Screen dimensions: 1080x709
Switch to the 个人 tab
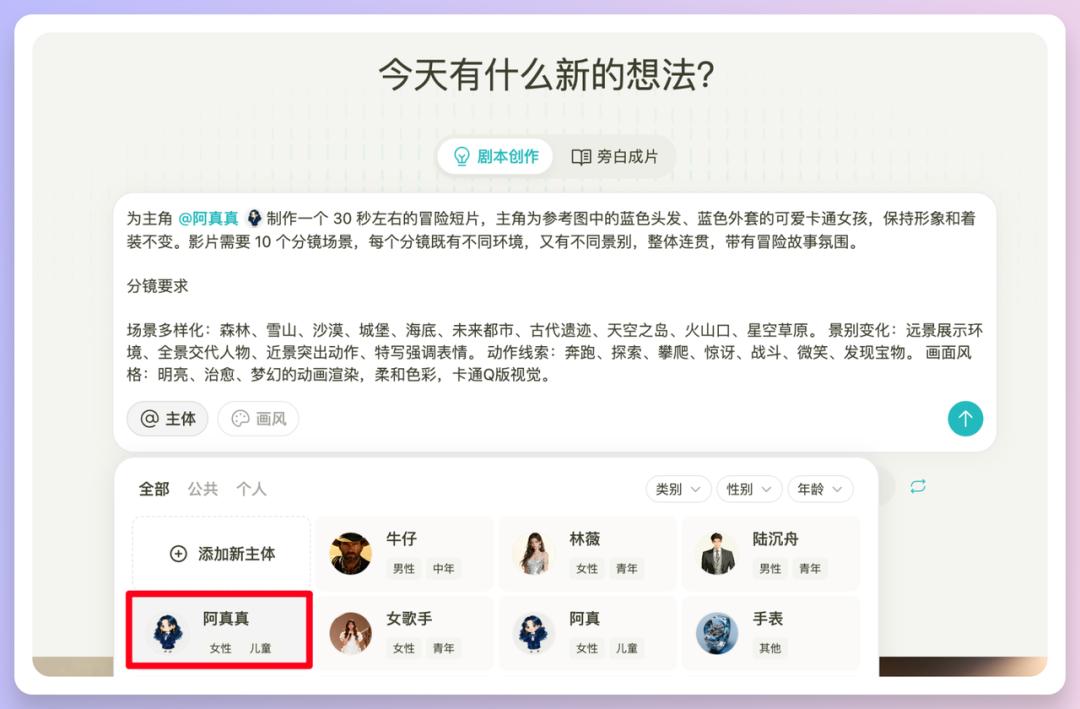(251, 489)
